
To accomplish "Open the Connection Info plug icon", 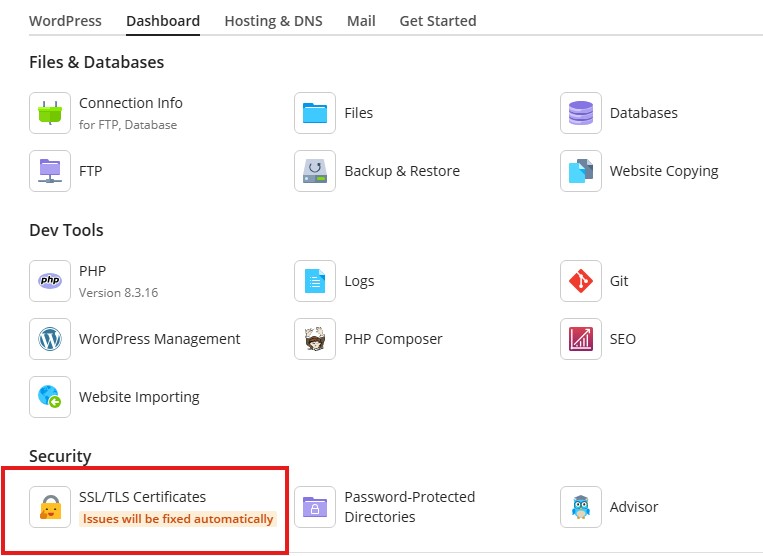I will click(50, 113).
